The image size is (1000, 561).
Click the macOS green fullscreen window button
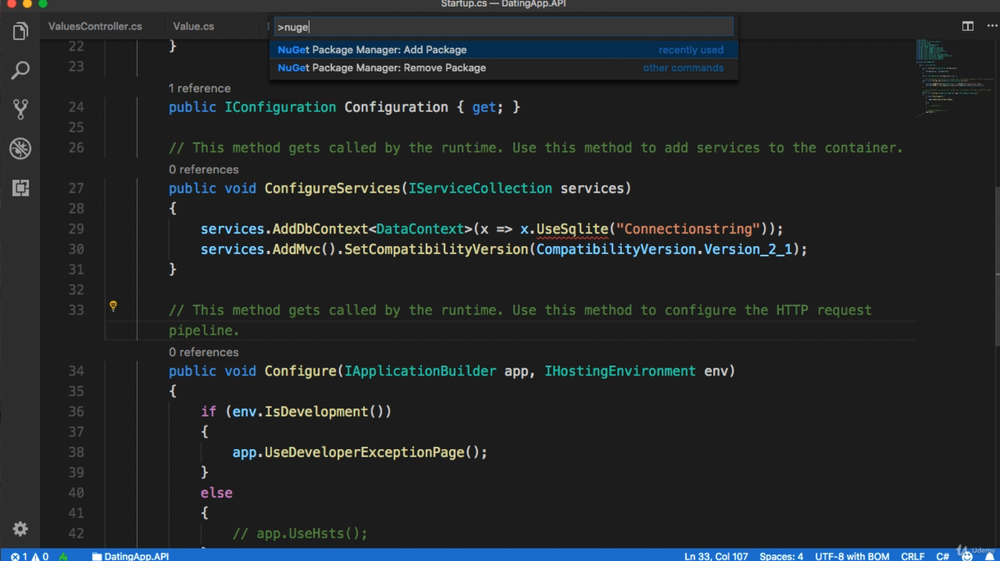[43, 3]
